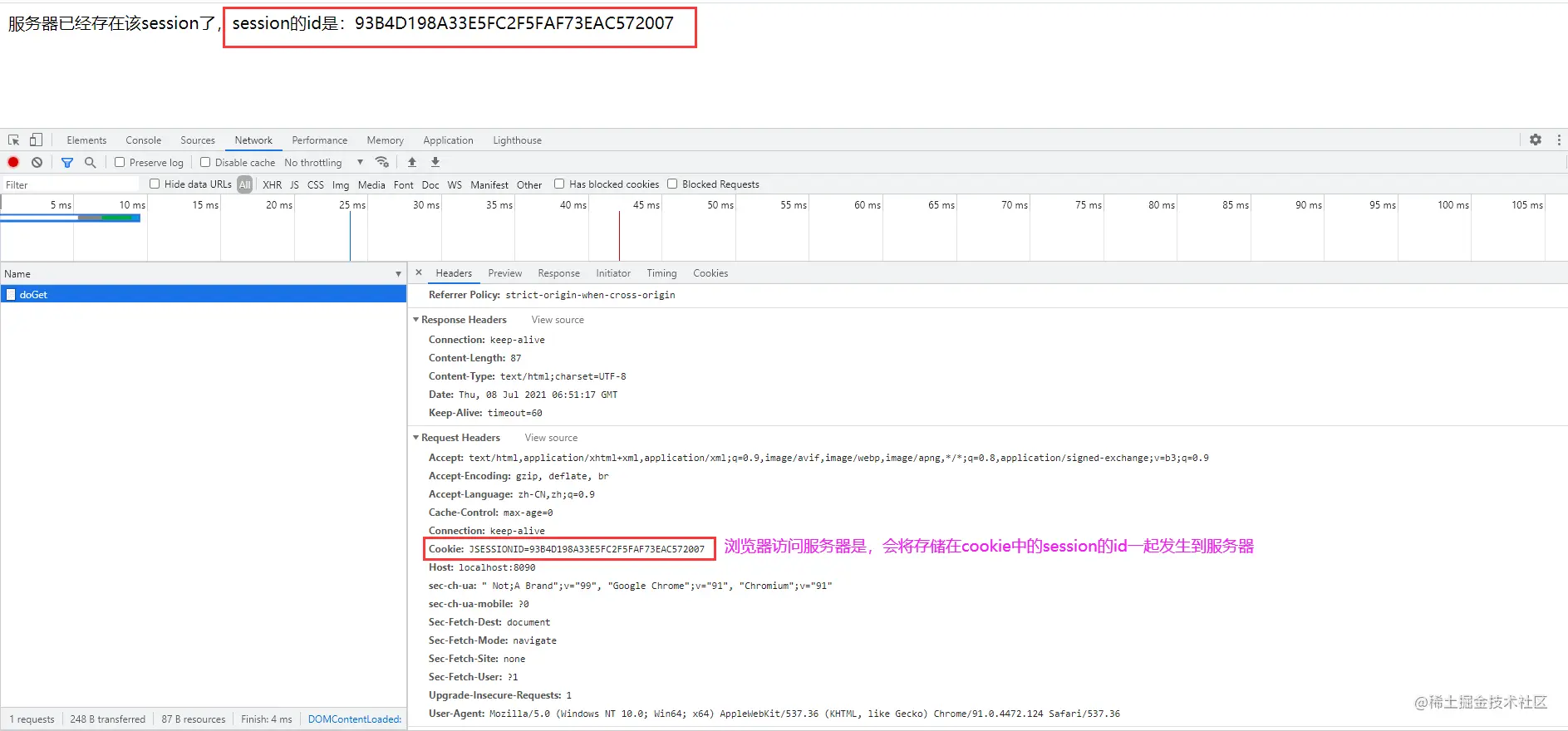
Task: Open the Cookies details tab
Action: click(x=710, y=273)
